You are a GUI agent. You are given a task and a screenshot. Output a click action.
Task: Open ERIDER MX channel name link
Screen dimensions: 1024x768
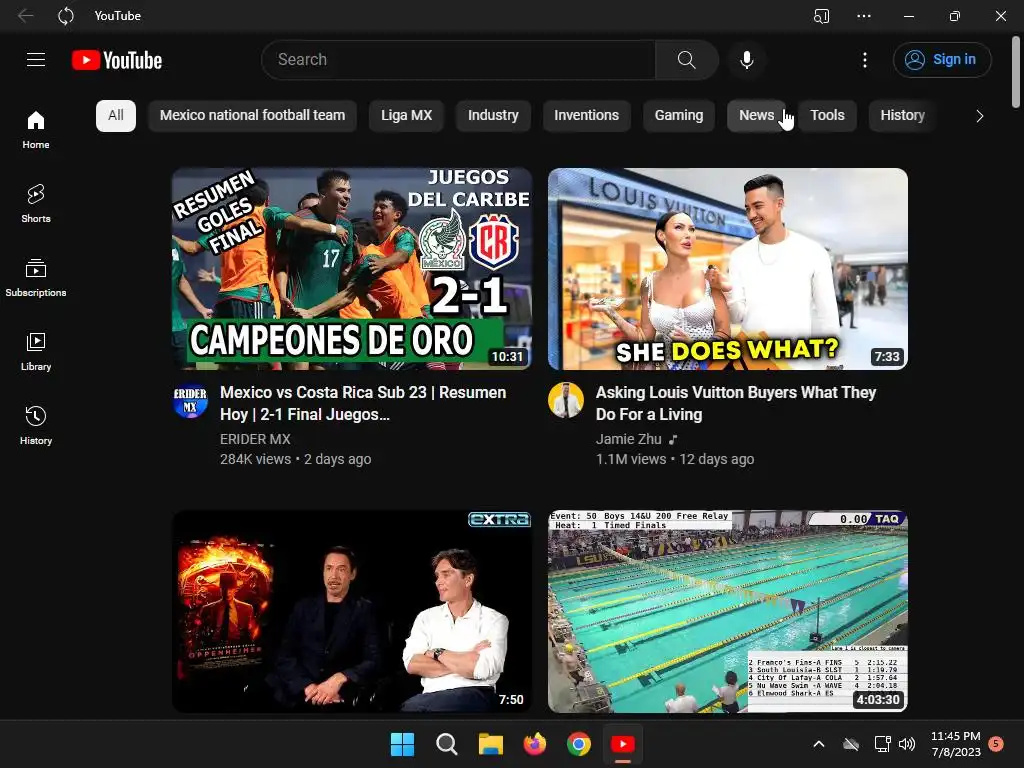click(255, 439)
